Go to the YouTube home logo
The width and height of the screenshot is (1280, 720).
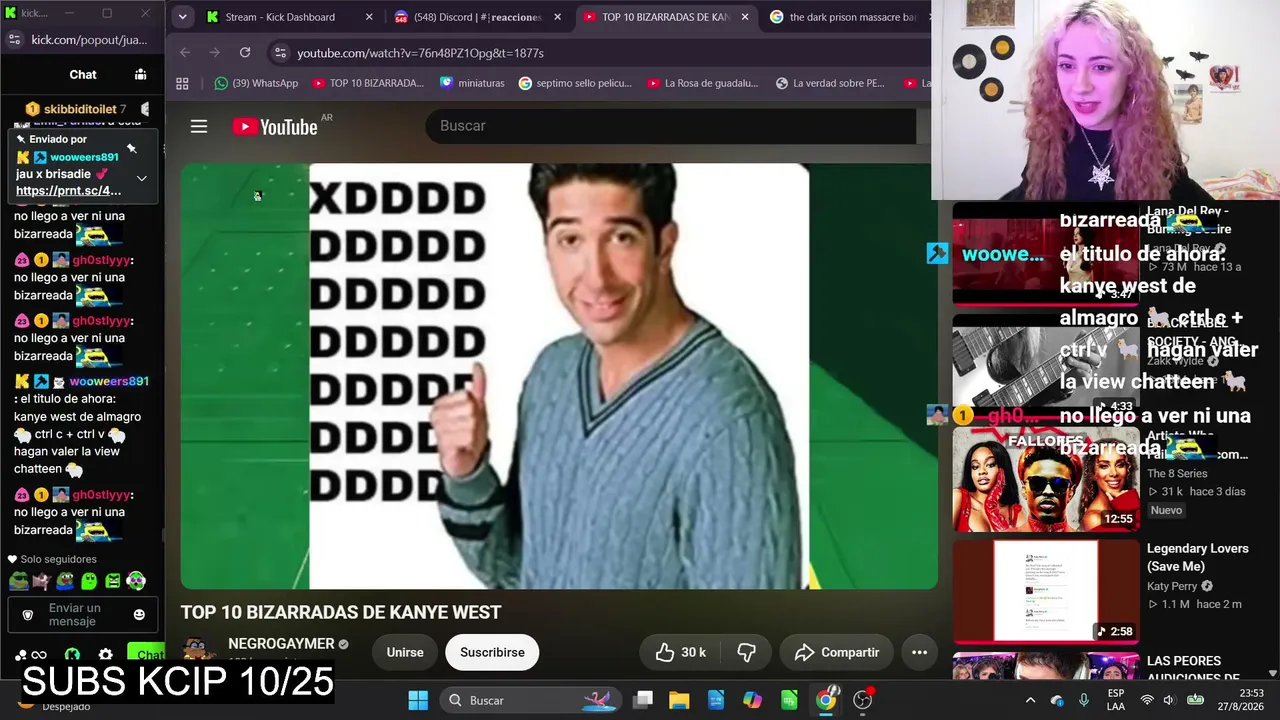[x=275, y=127]
